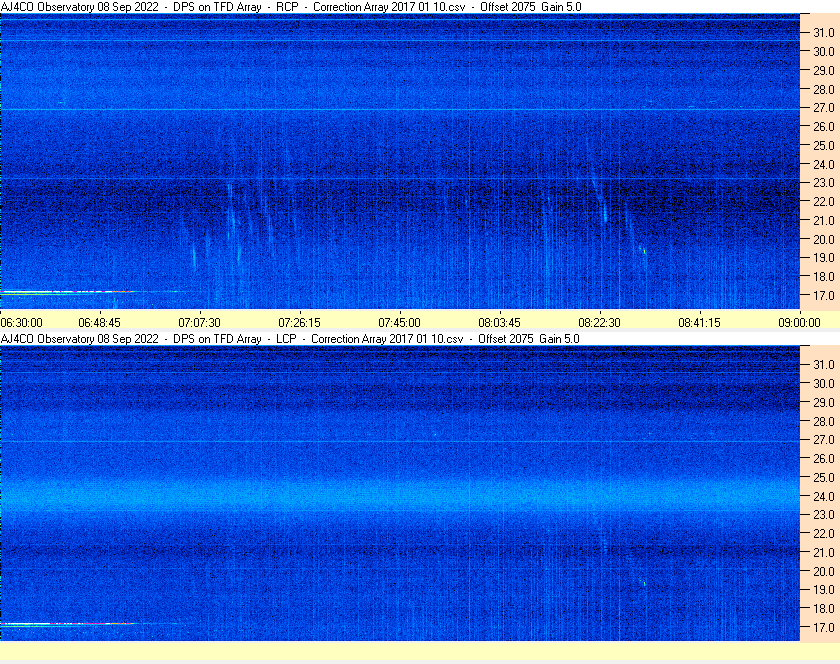This screenshot has width=840, height=664.
Task: Click the 07:45:00 time axis label
Action: 400,323
